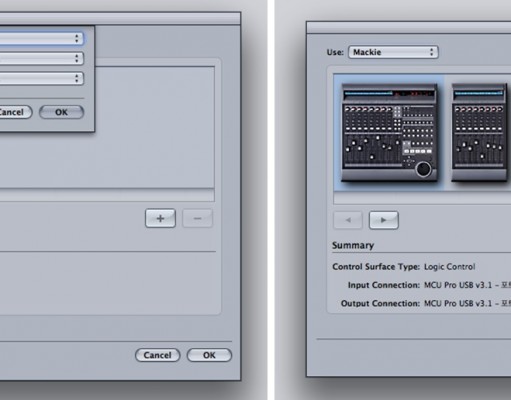The width and height of the screenshot is (511, 400).
Task: Expand the middle popup menu in sheet
Action: click(41, 59)
